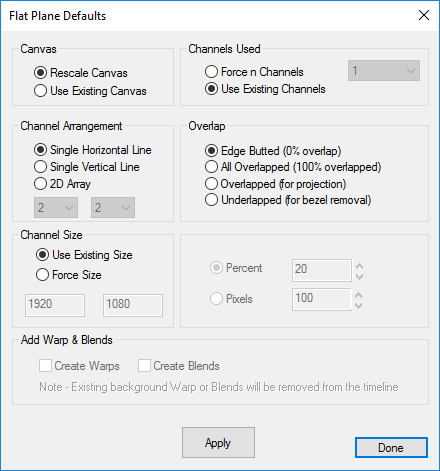Choose Overlapped (for projection) option

point(275,184)
